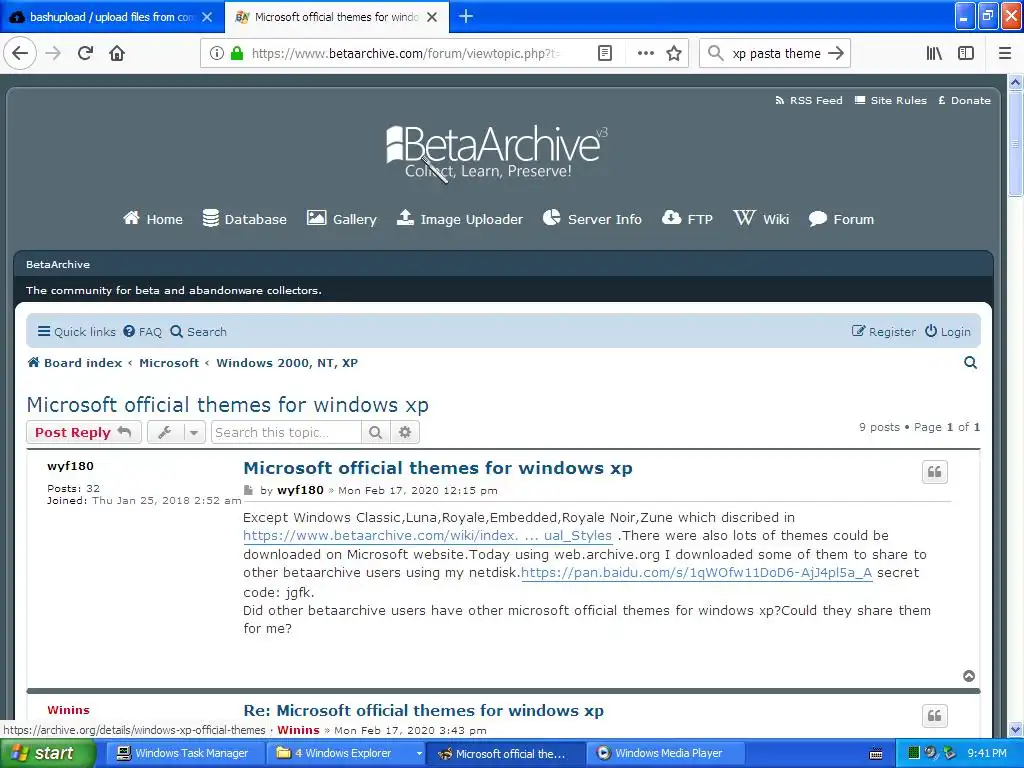Image resolution: width=1024 pixels, height=768 pixels.
Task: Open a new tab with plus icon
Action: click(466, 16)
